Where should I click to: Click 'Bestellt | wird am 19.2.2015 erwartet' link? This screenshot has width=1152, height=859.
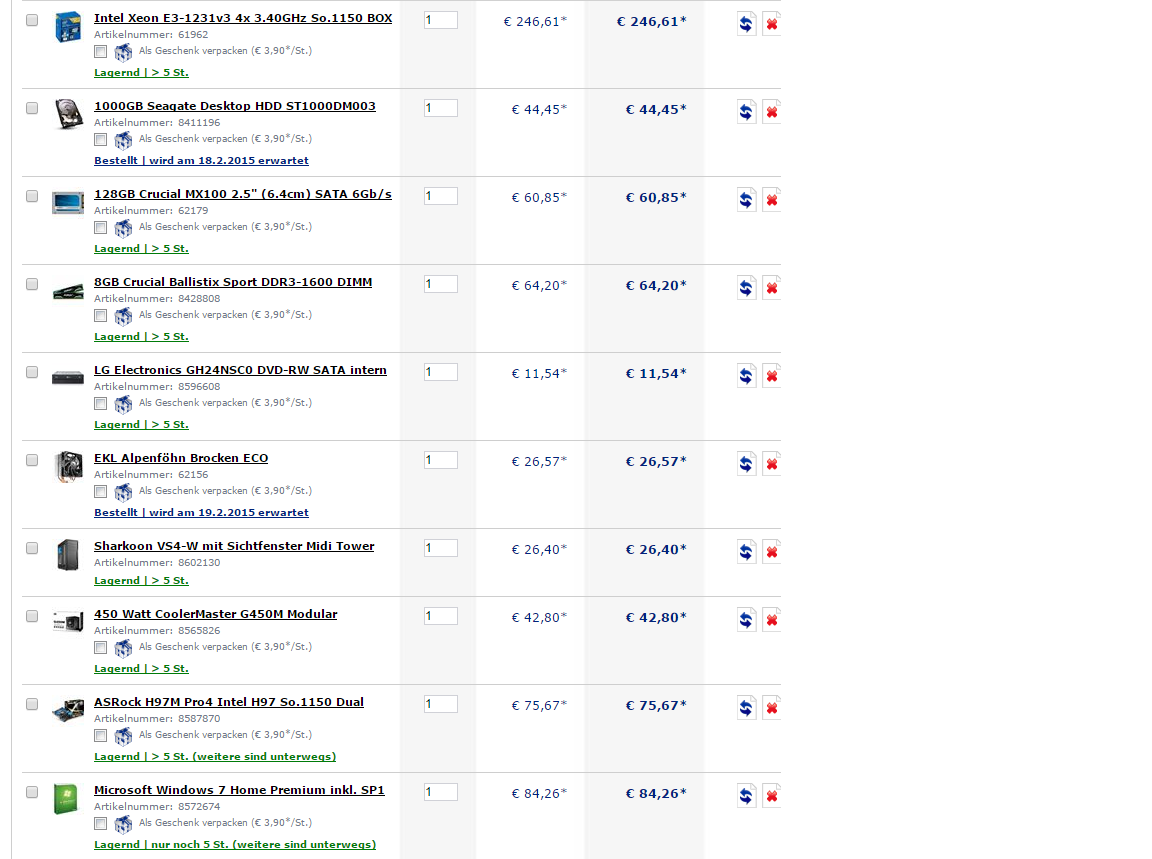(201, 512)
